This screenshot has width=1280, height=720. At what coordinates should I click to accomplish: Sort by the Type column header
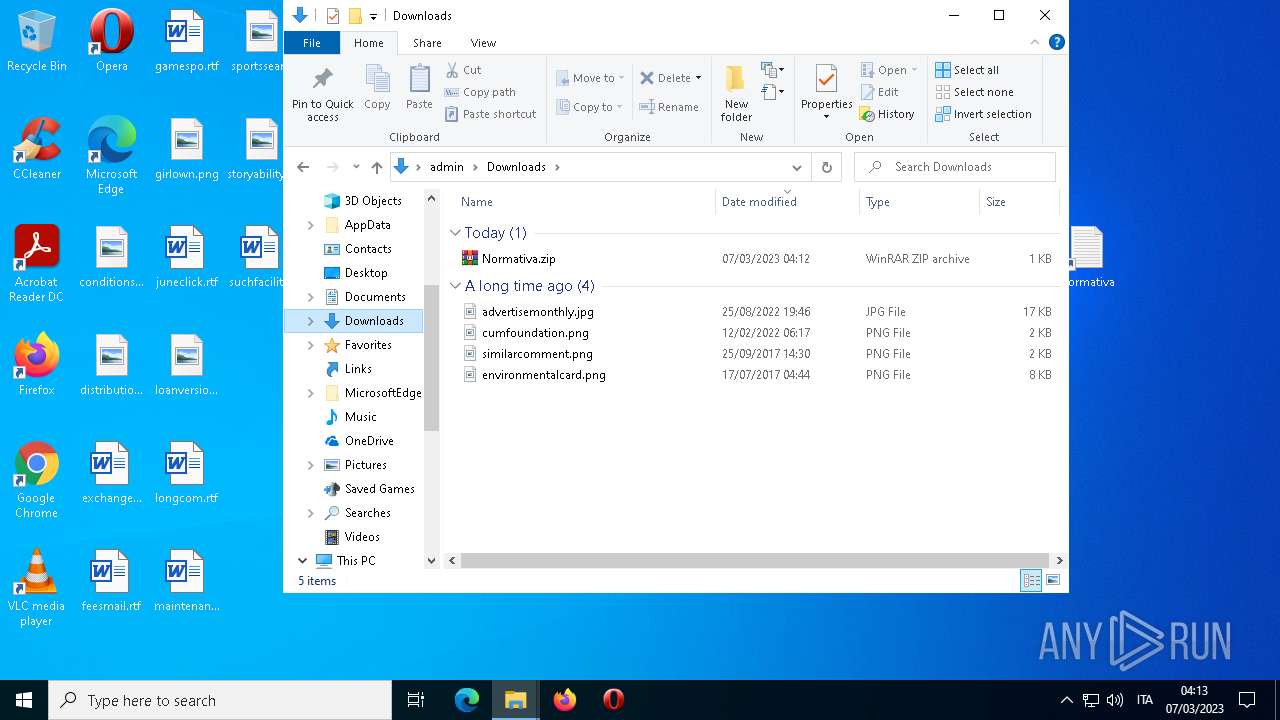(919, 202)
